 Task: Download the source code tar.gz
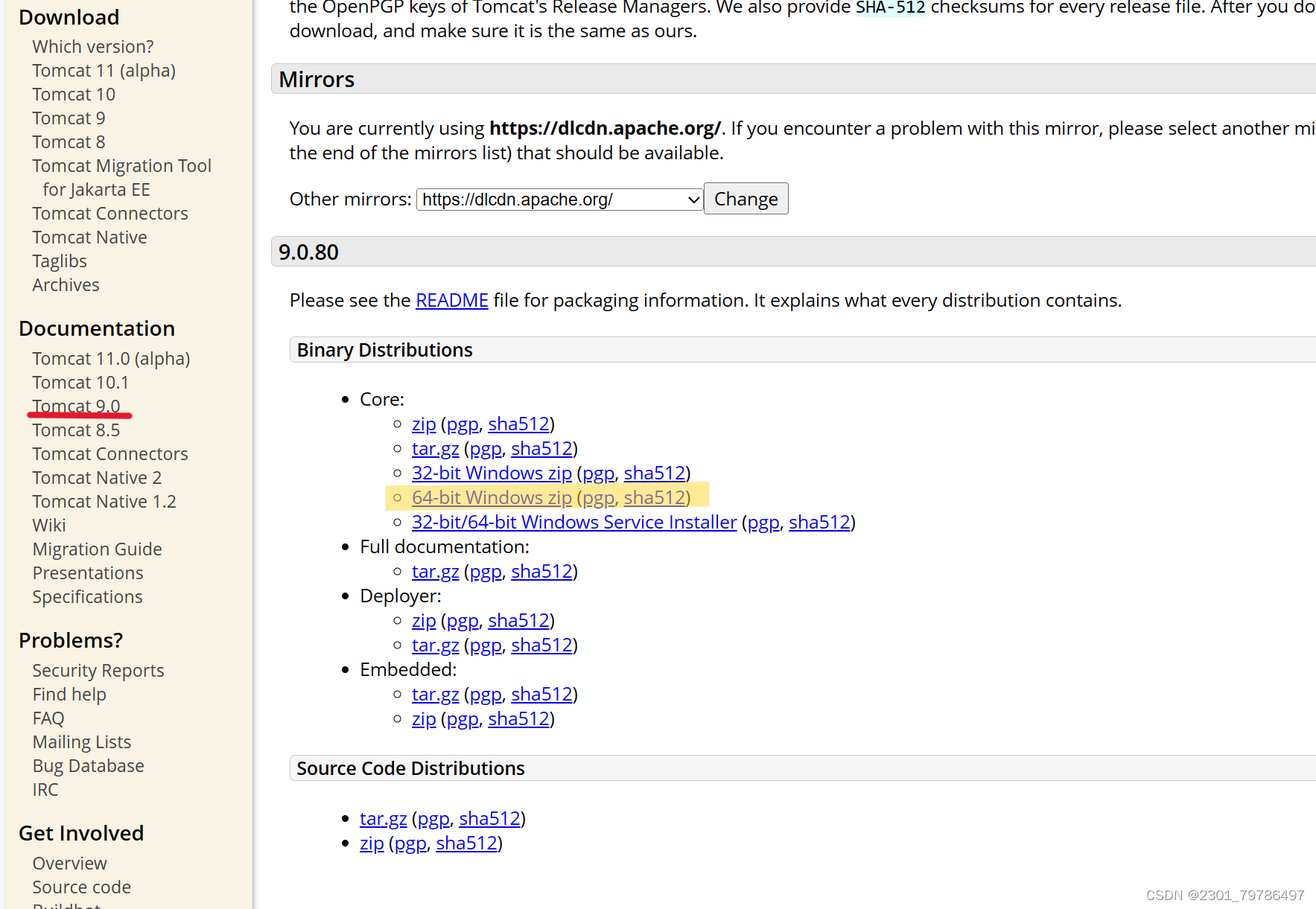click(383, 818)
